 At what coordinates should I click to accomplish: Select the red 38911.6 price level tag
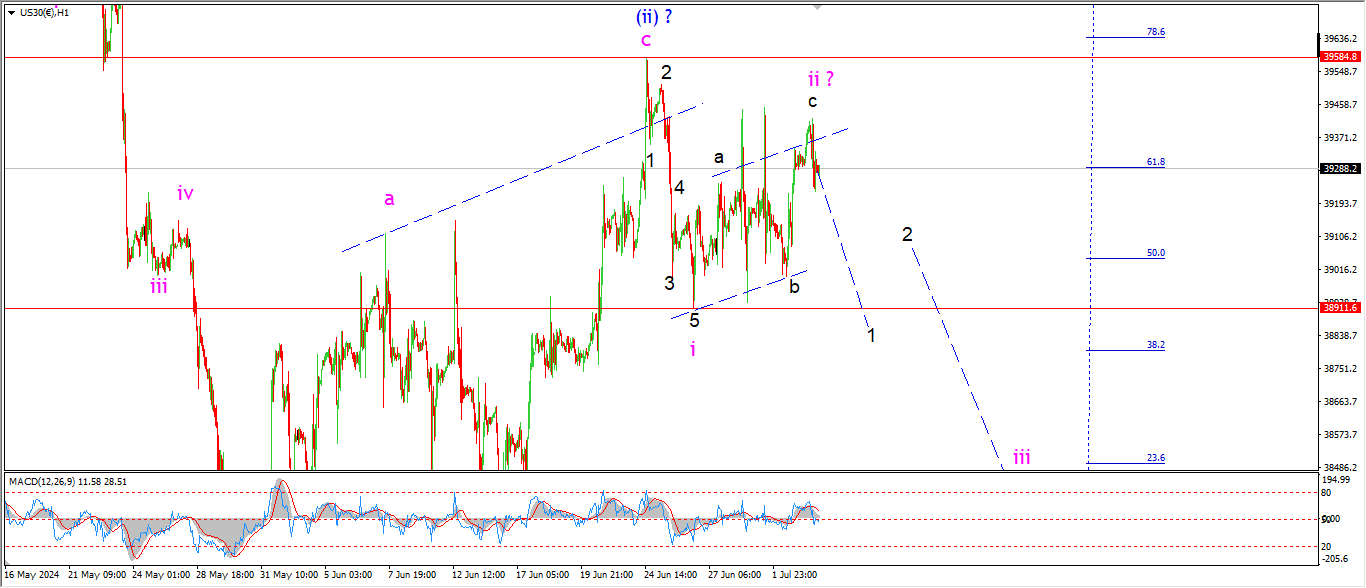coord(1339,308)
